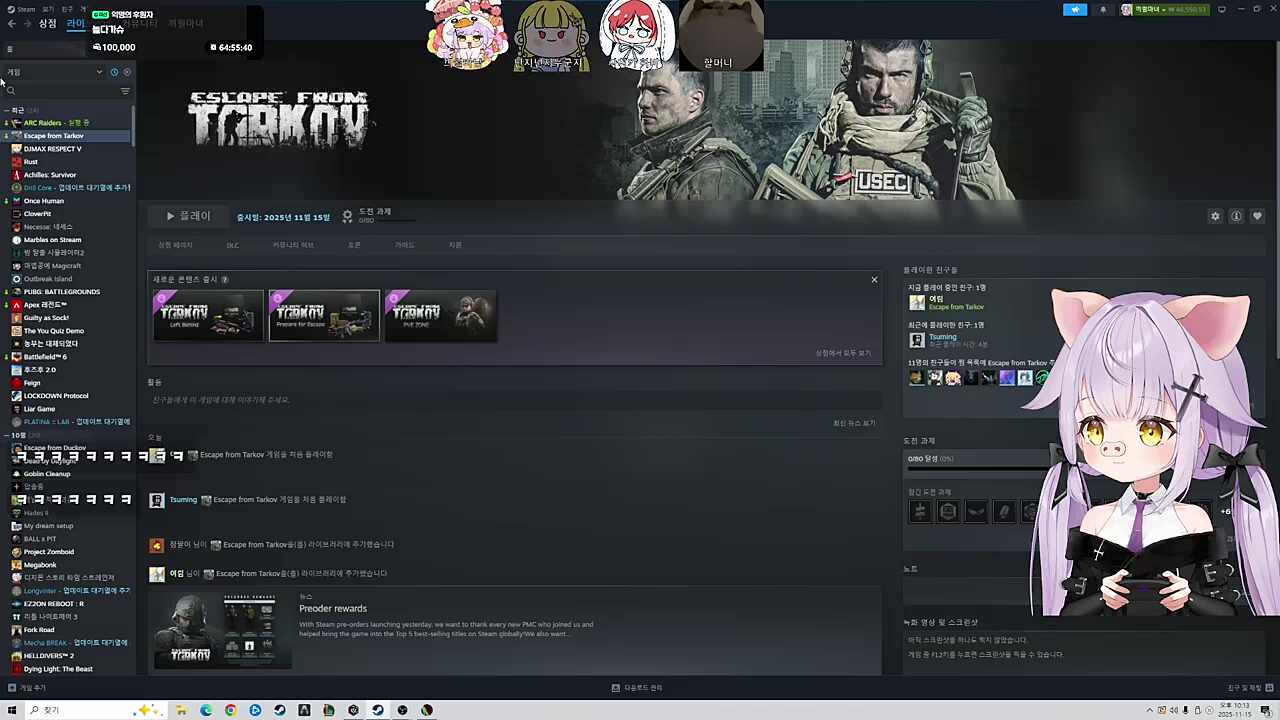
Task: Open the account name dropdown
Action: pyautogui.click(x=1165, y=10)
